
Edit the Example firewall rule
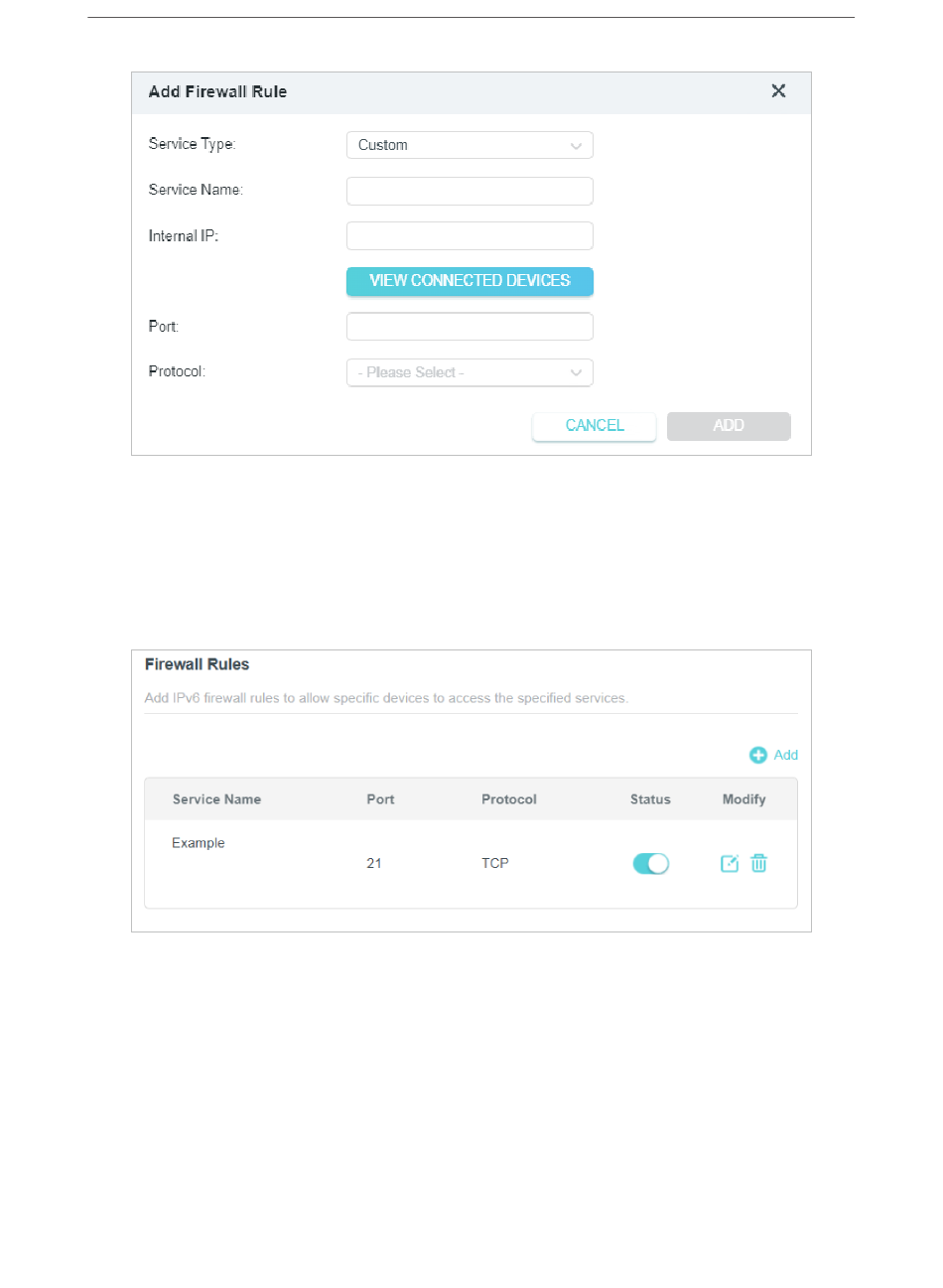click(730, 864)
